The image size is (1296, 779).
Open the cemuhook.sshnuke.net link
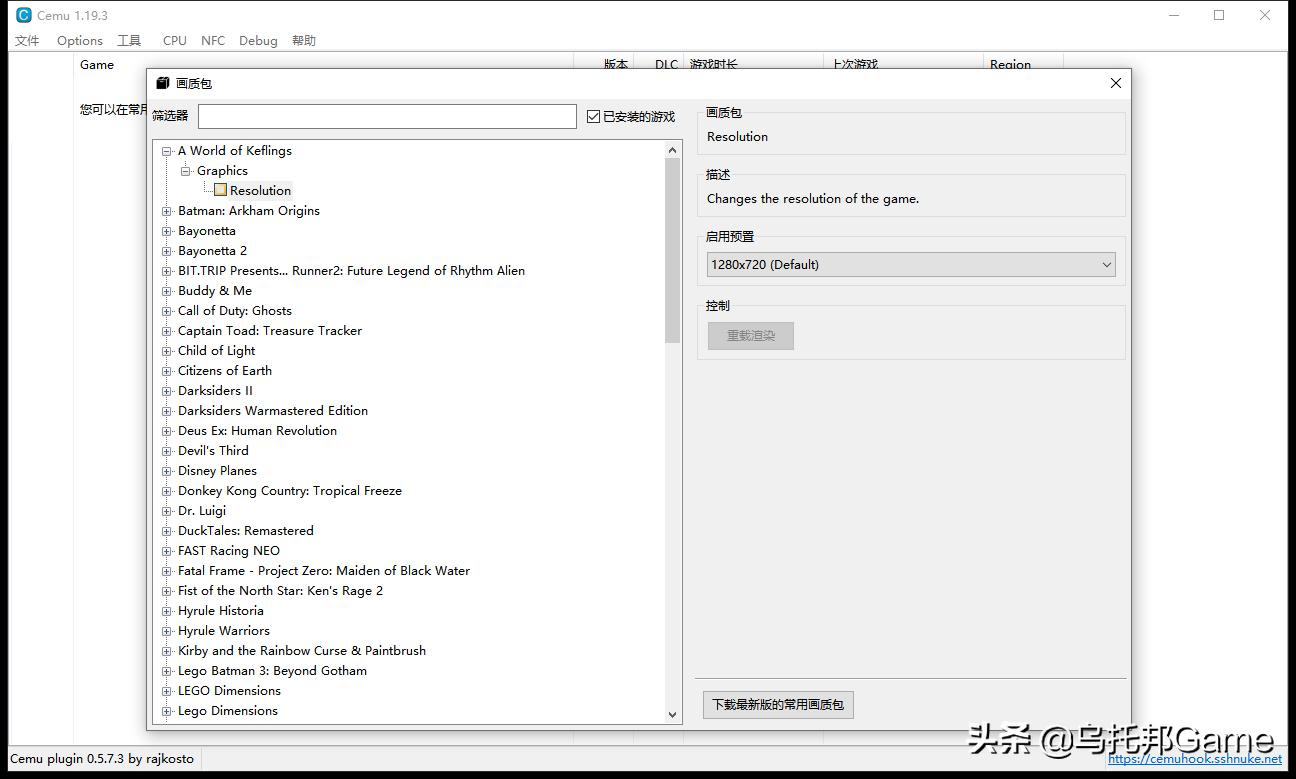tap(1195, 758)
